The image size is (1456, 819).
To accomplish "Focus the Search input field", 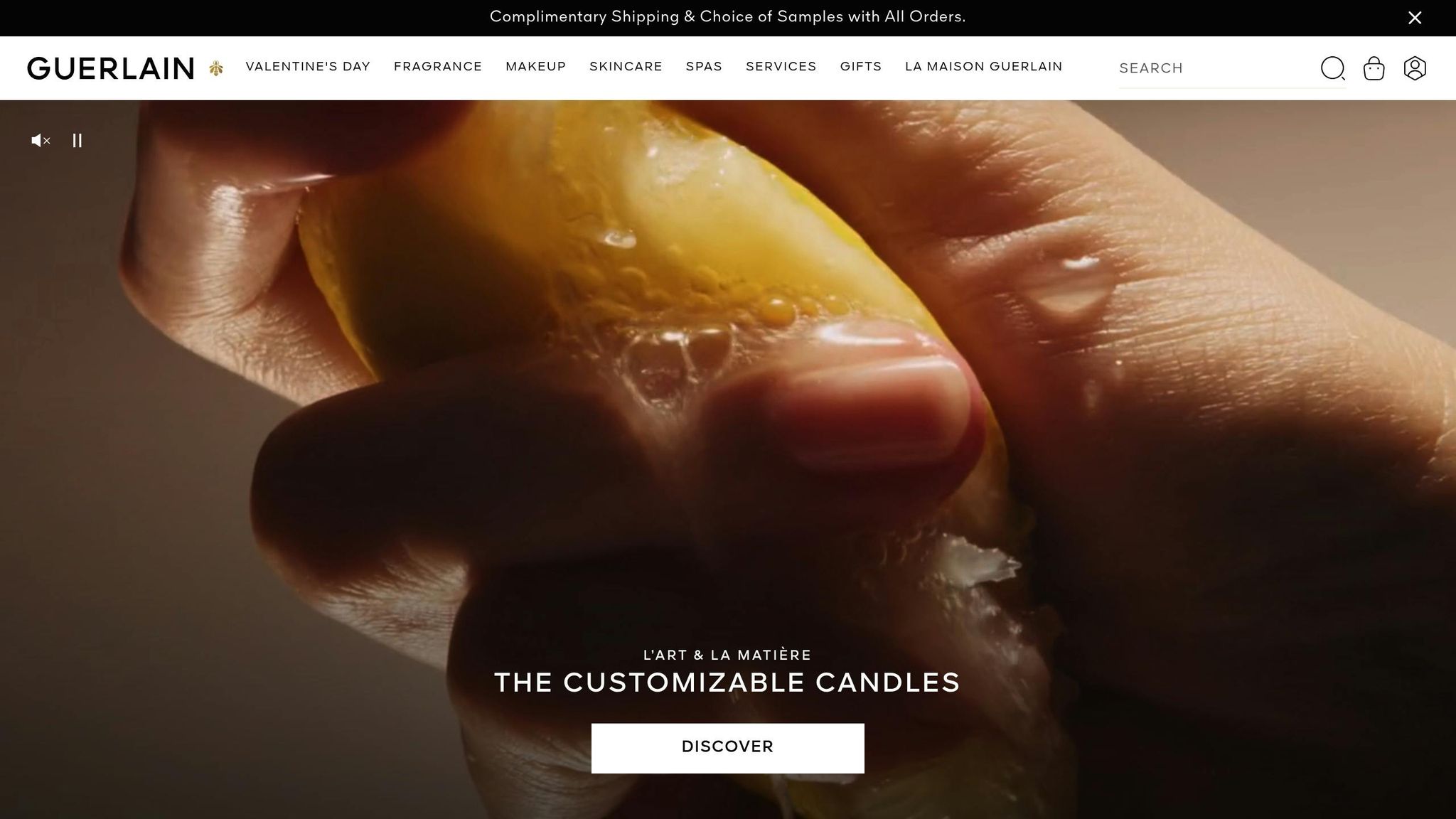I will click(1216, 68).
